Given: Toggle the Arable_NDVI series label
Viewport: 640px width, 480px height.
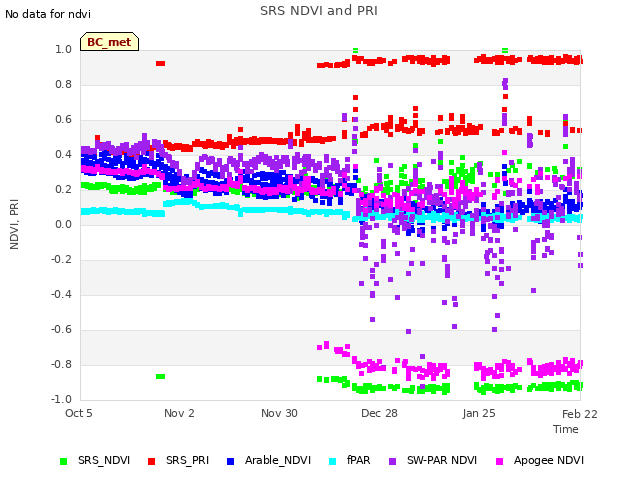Looking at the screenshot, I should click(x=278, y=460).
